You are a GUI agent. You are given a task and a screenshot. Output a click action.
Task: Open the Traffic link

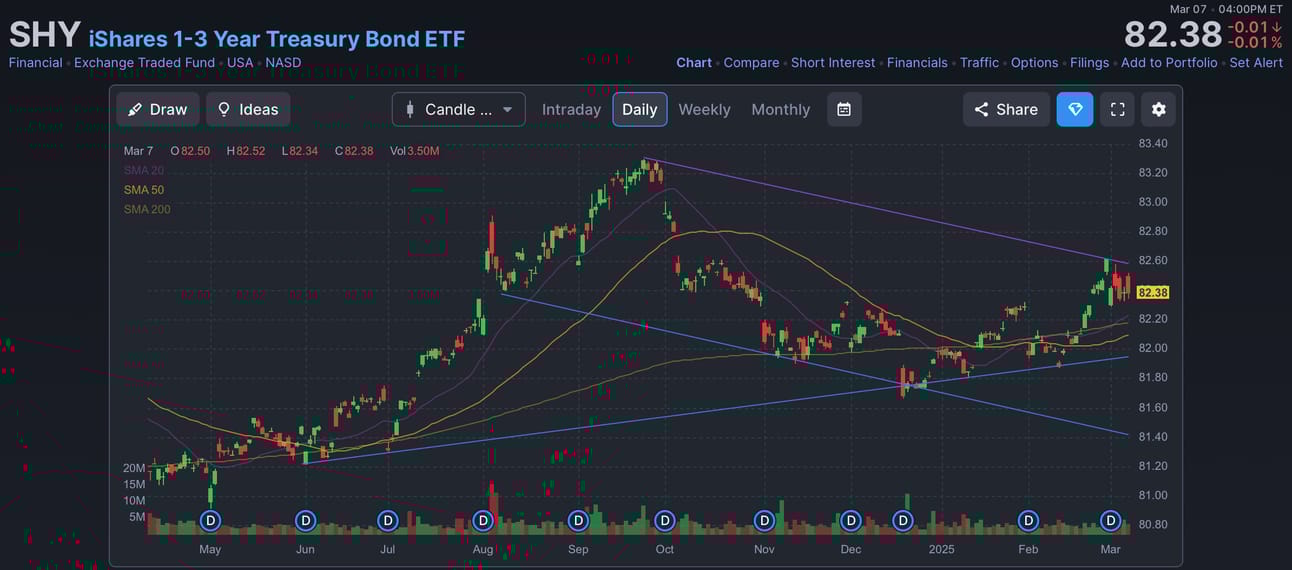(x=979, y=62)
